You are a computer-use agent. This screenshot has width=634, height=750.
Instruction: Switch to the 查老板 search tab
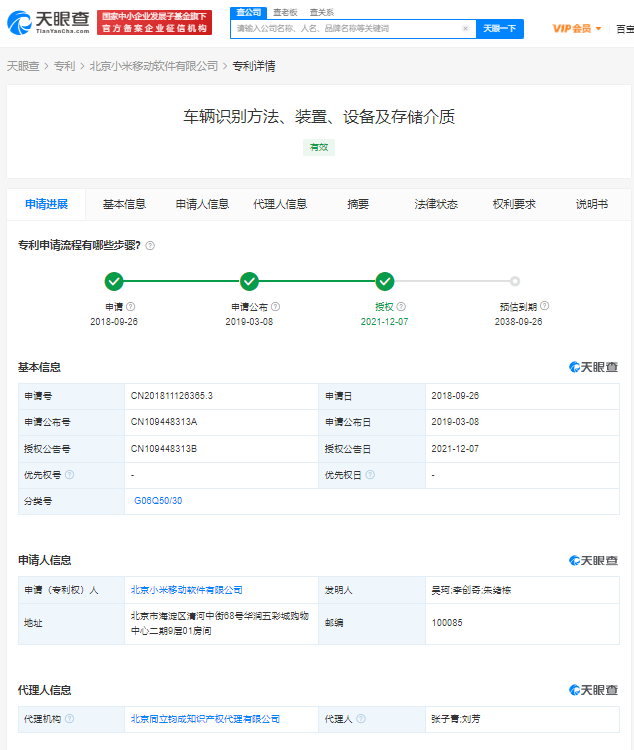(x=285, y=12)
